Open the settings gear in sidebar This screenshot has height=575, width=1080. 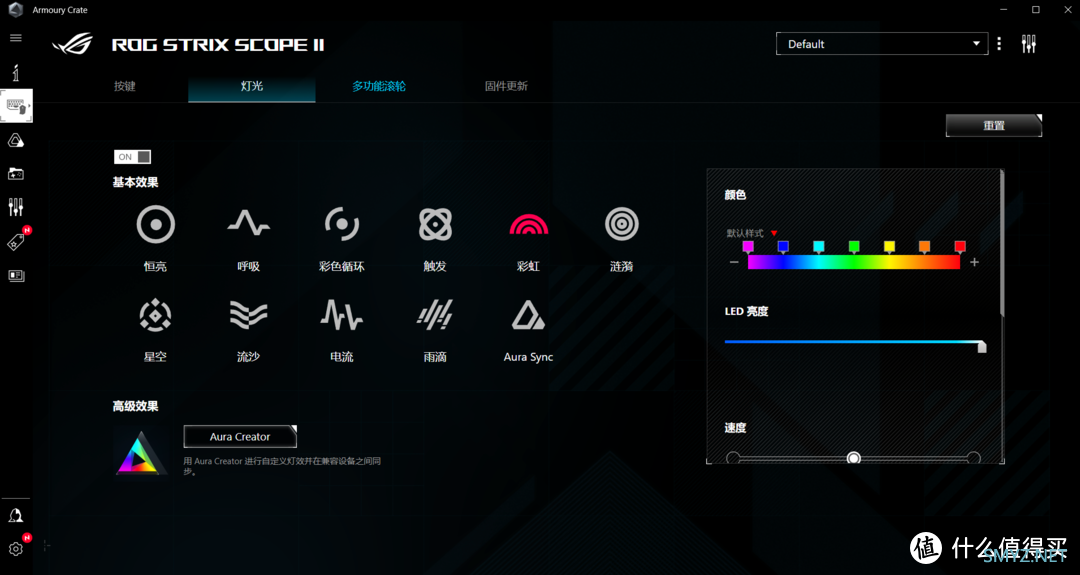click(x=16, y=549)
